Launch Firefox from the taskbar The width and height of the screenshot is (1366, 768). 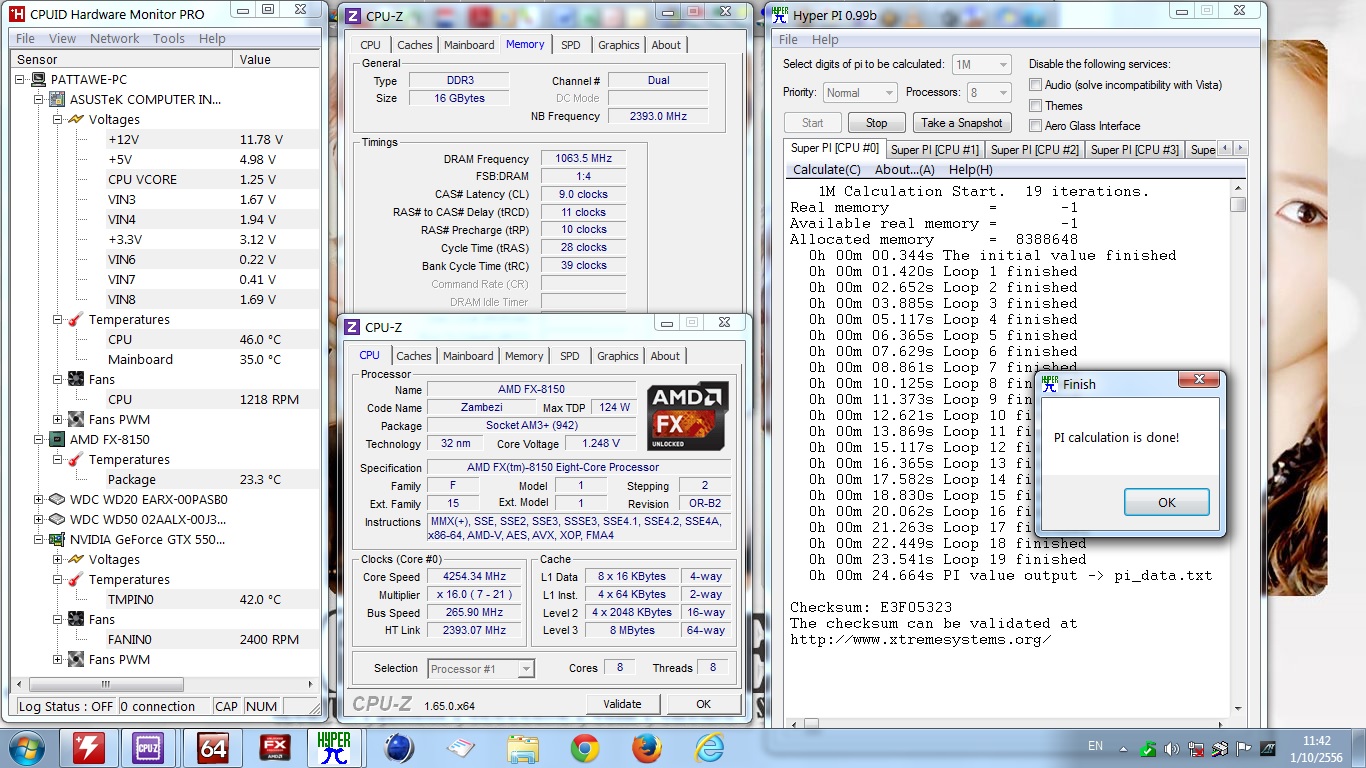[x=647, y=747]
